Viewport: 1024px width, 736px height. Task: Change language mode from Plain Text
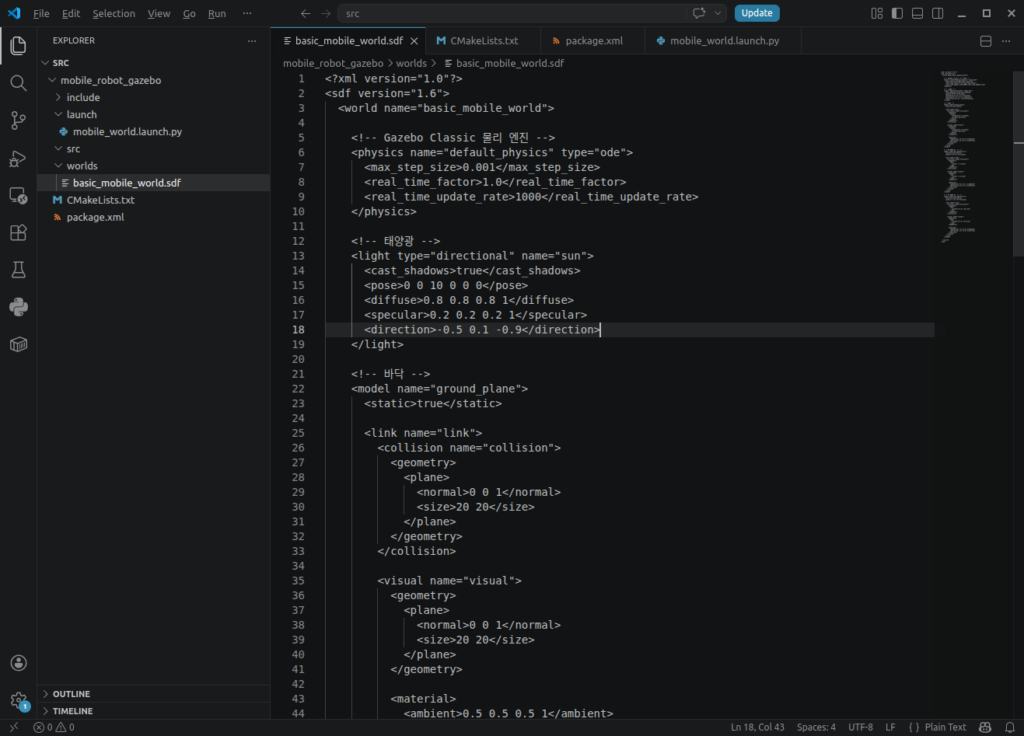pos(945,727)
